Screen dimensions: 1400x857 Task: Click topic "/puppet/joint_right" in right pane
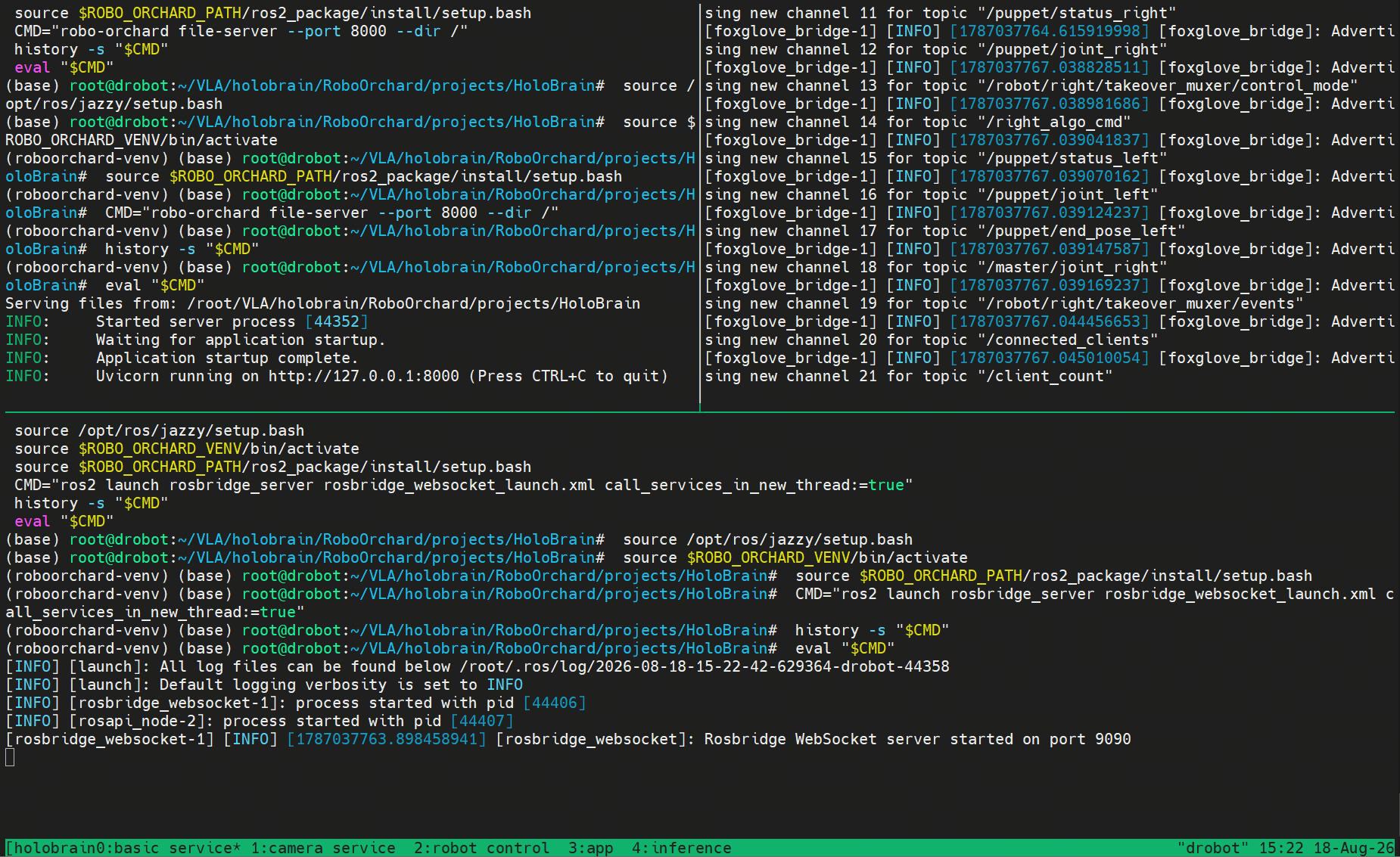(1072, 49)
